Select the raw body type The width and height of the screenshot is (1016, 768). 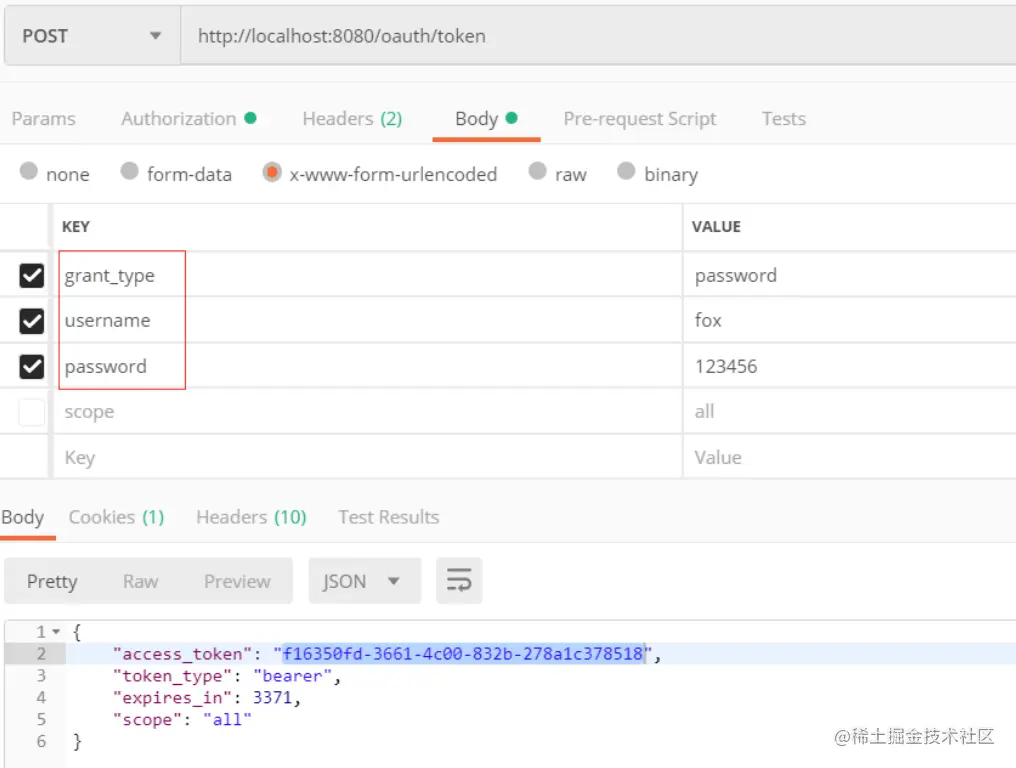click(537, 171)
